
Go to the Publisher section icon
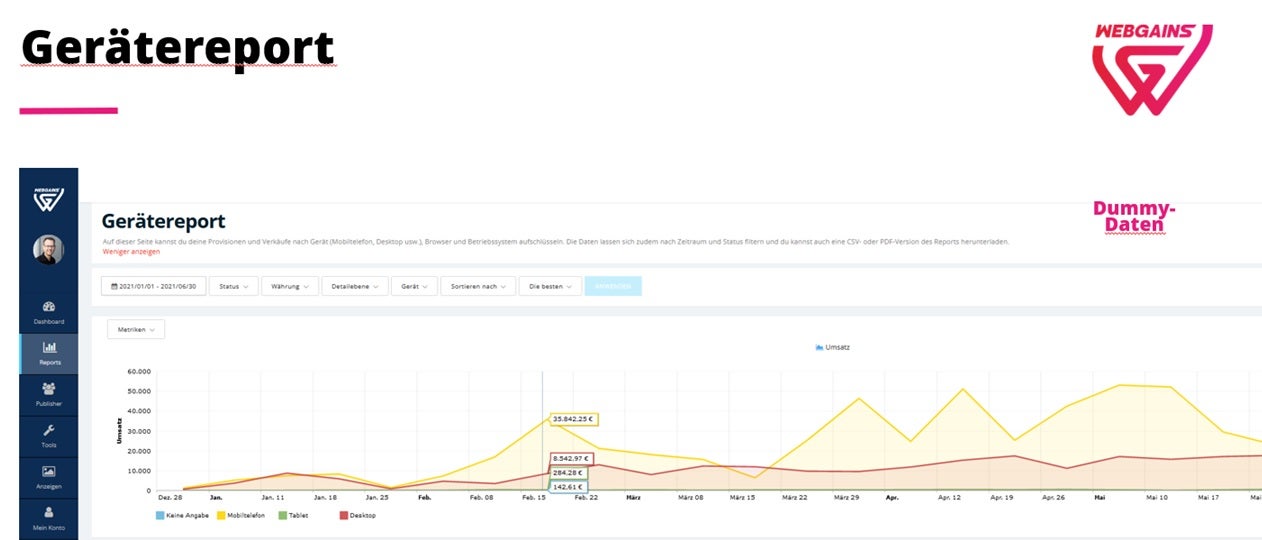point(48,389)
